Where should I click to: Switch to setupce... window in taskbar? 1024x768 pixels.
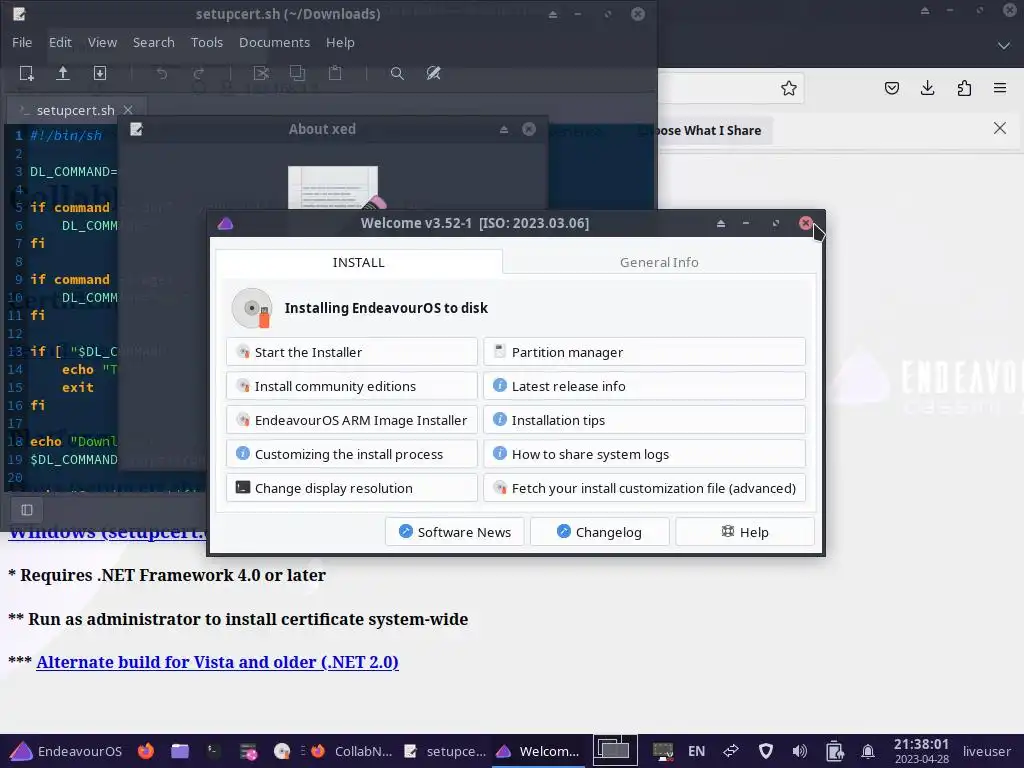[x=445, y=751]
